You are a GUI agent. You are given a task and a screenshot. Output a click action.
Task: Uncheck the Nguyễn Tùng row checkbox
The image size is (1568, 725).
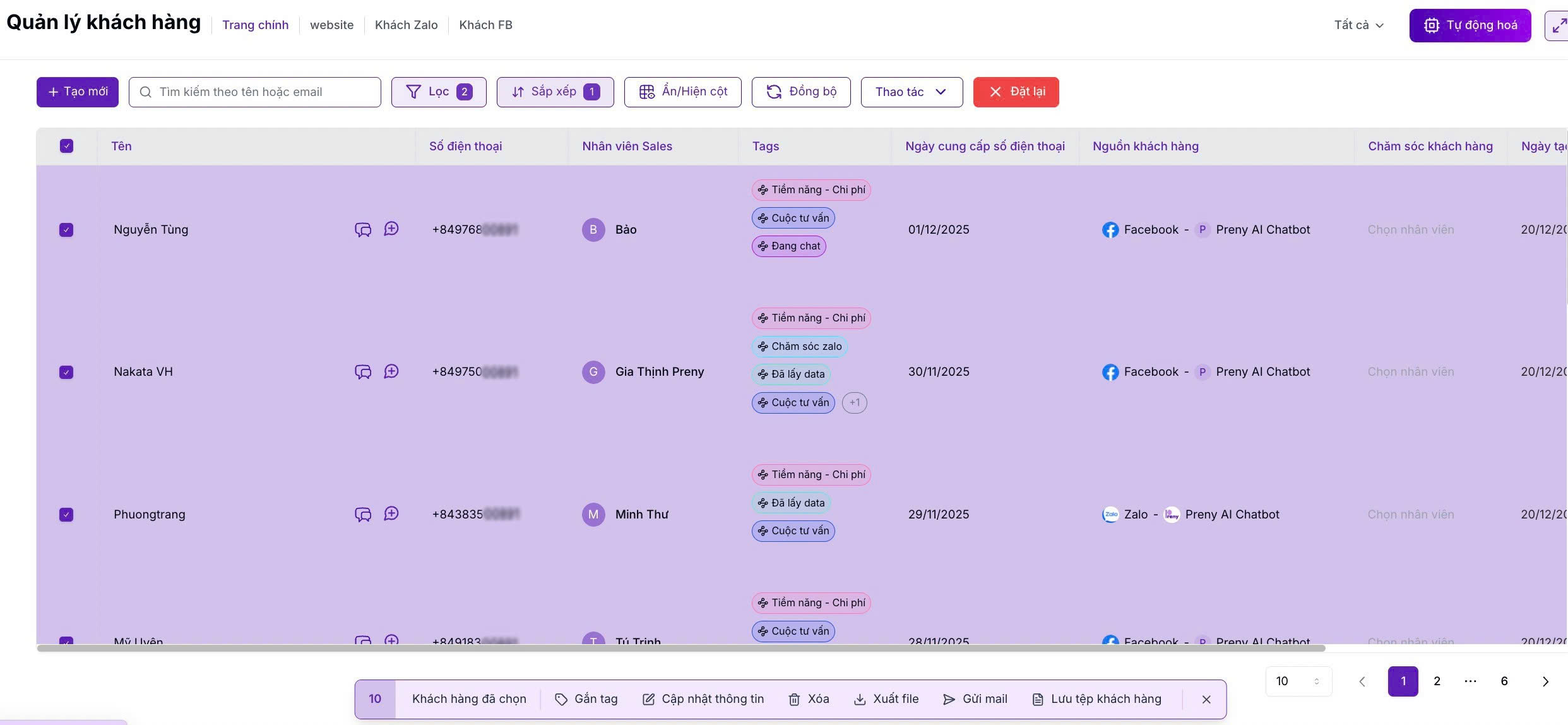[x=66, y=230]
